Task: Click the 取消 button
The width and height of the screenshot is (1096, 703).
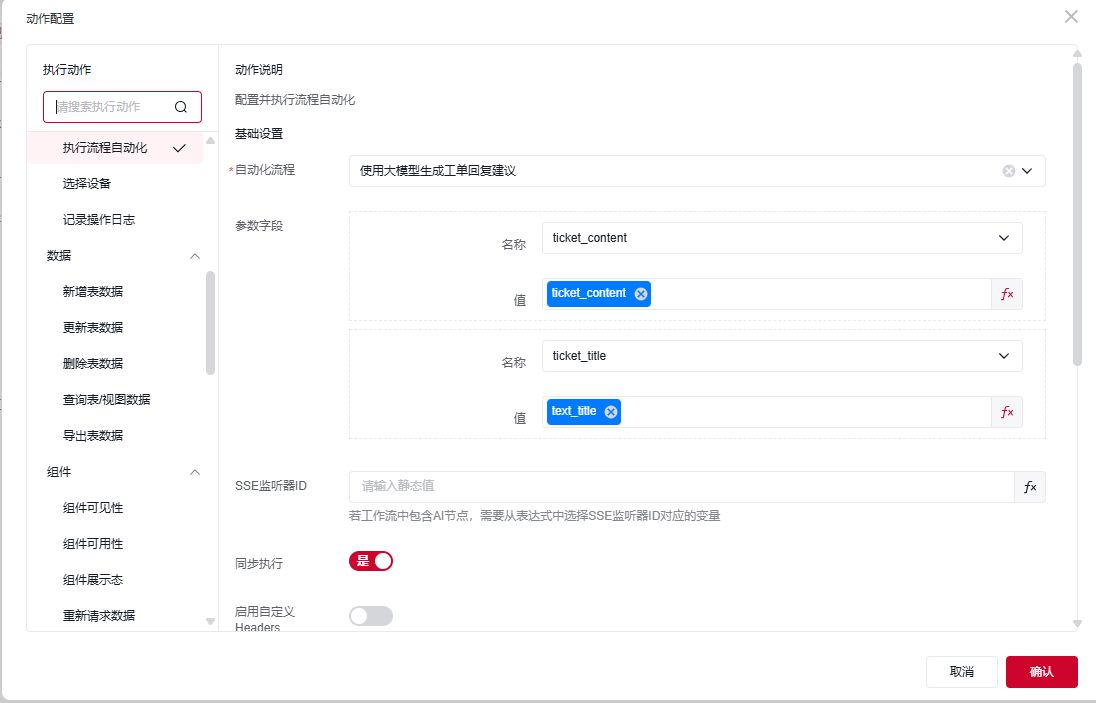Action: tap(961, 672)
